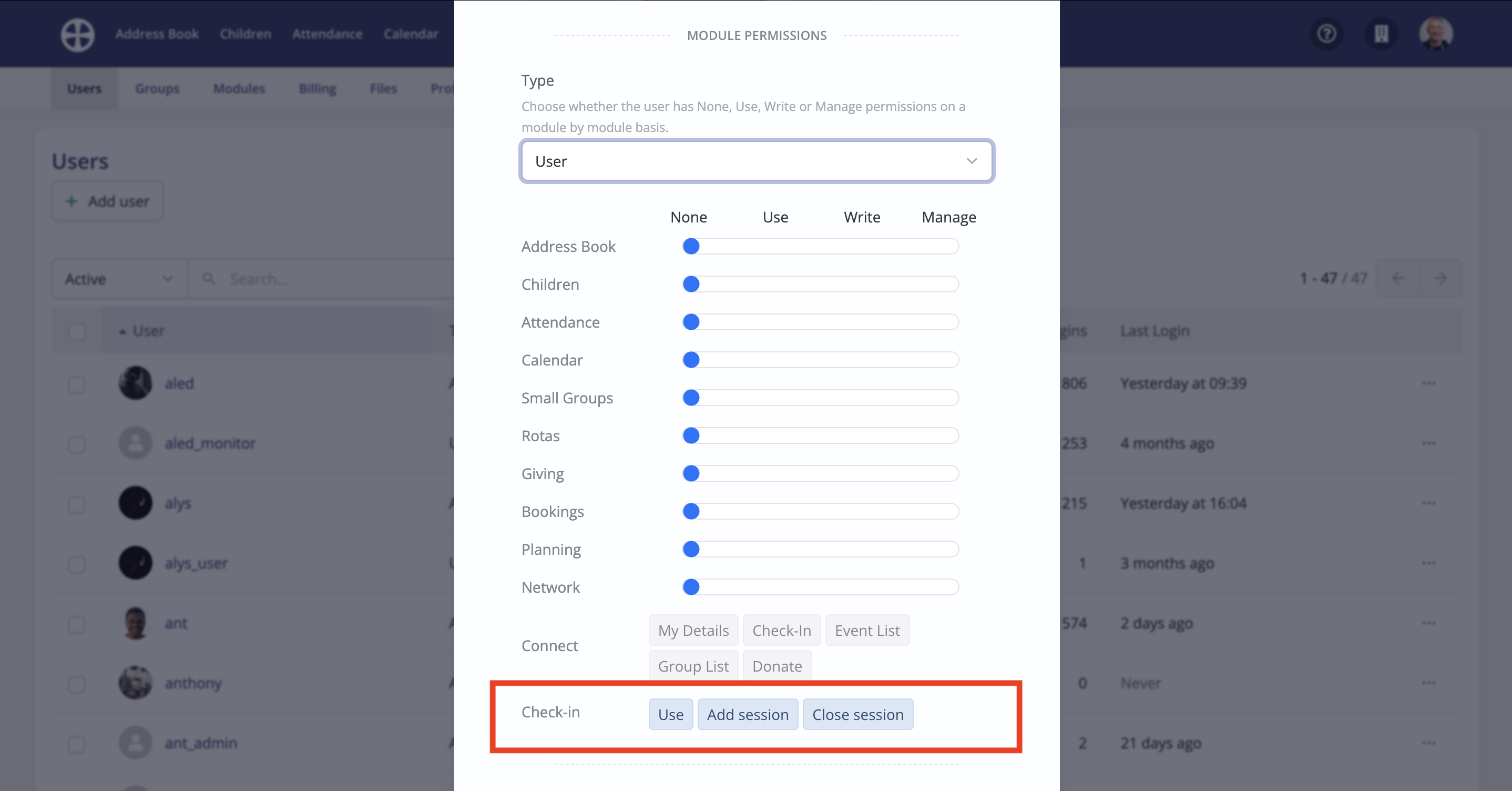The width and height of the screenshot is (1512, 791).
Task: Open the Attendance menu
Action: point(327,34)
